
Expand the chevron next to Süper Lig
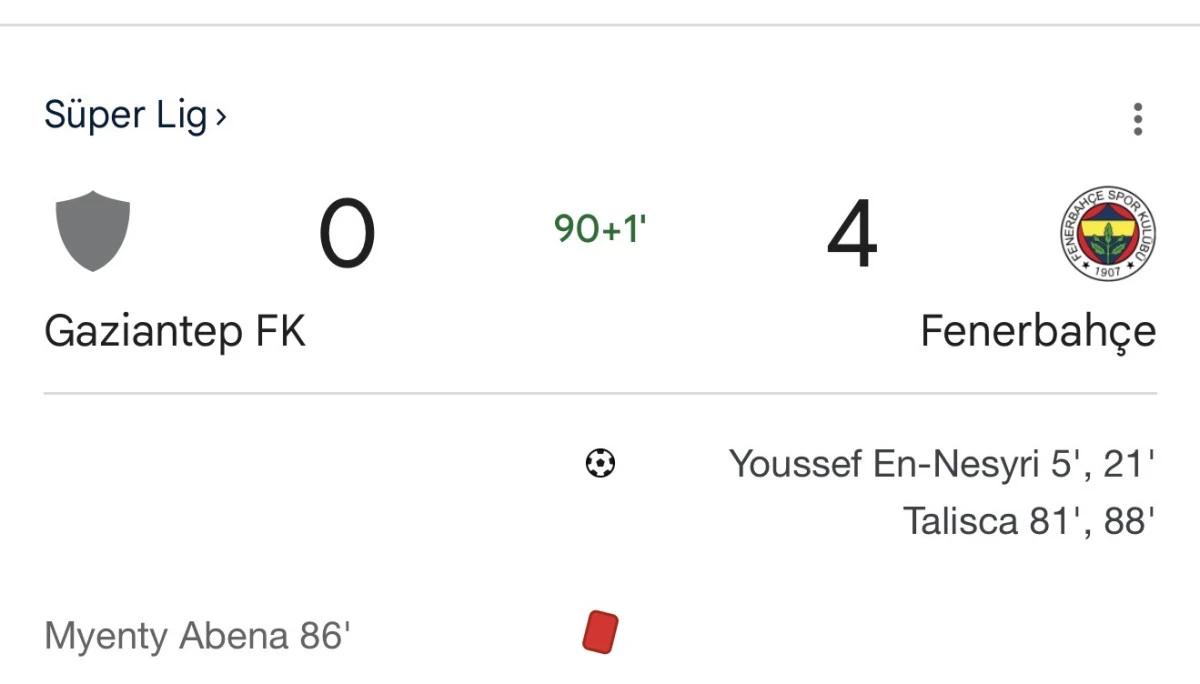(x=221, y=117)
